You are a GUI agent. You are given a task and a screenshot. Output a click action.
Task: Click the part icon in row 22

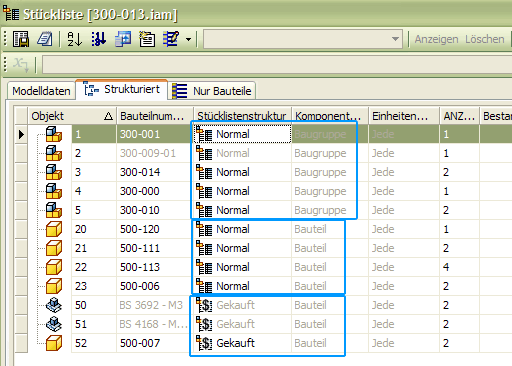coord(54,267)
